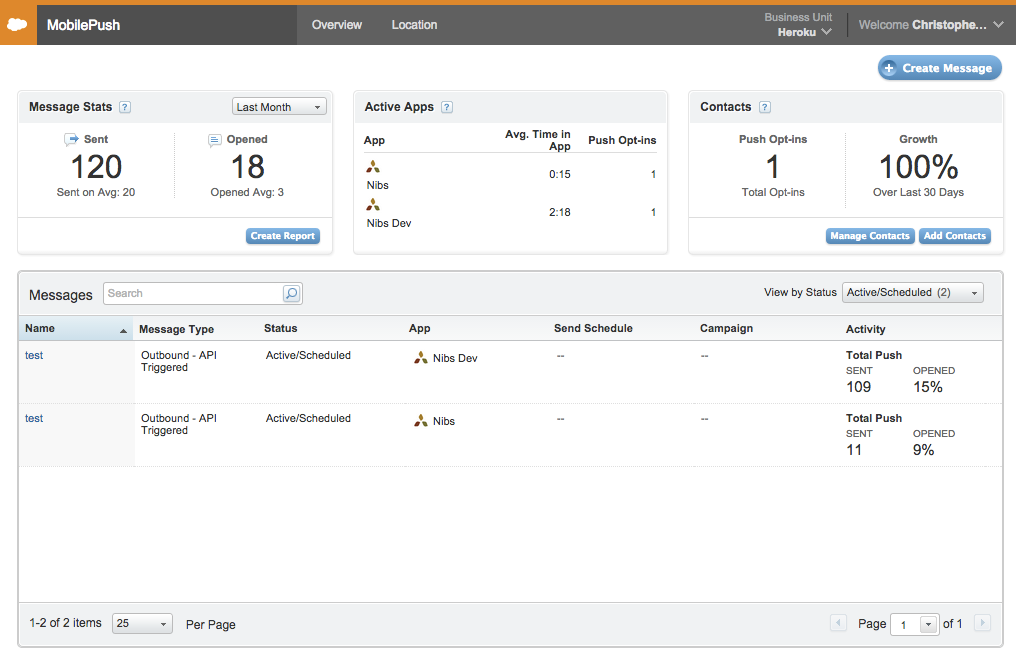Click the MobilePush app title
1016x661 pixels.
[84, 25]
